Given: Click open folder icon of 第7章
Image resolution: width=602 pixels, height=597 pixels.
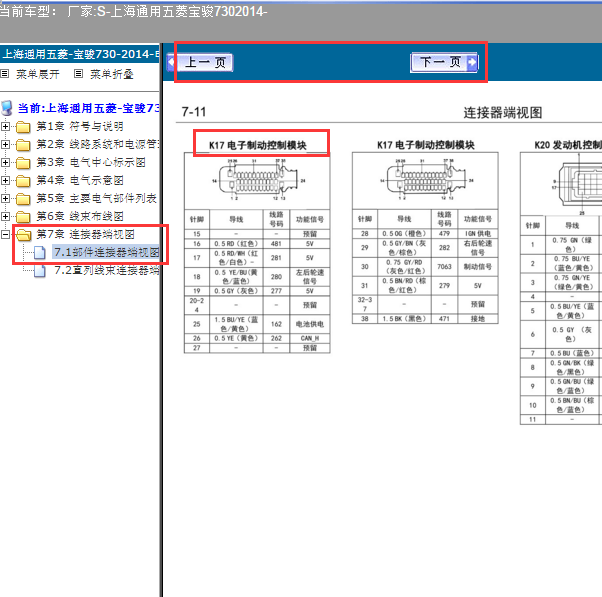Looking at the screenshot, I should coord(23,235).
